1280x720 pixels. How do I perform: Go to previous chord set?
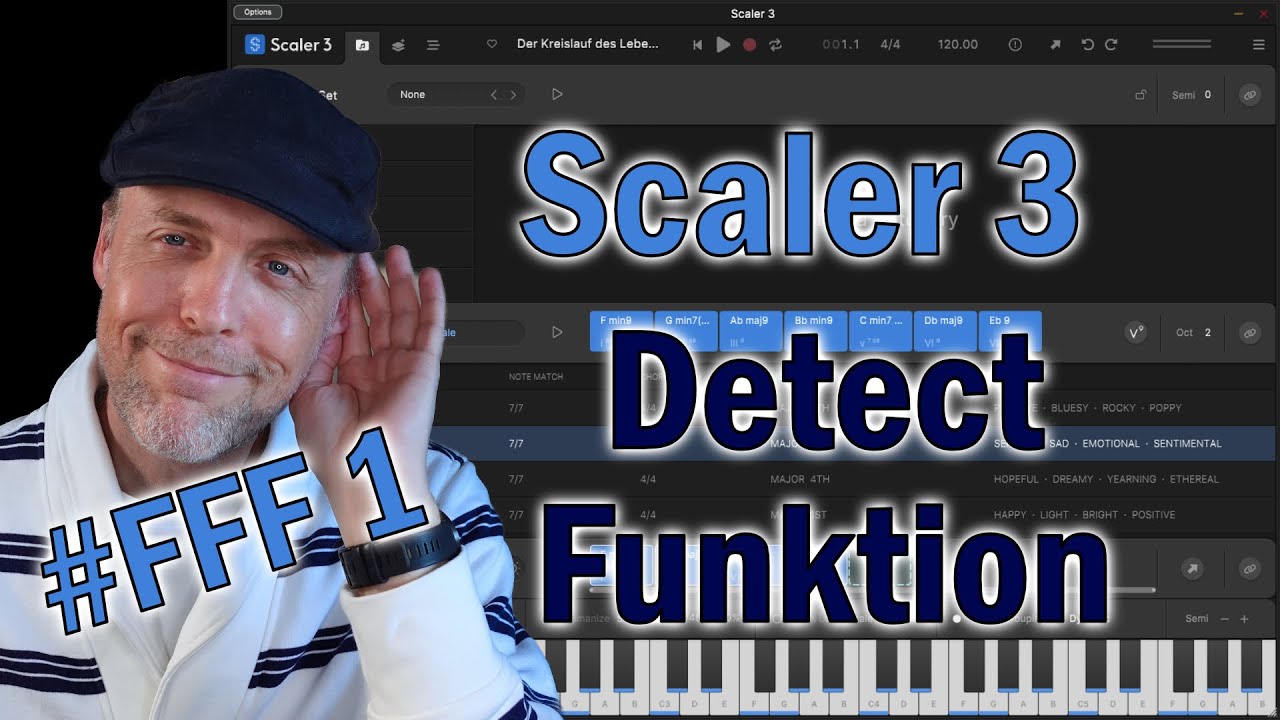(493, 94)
